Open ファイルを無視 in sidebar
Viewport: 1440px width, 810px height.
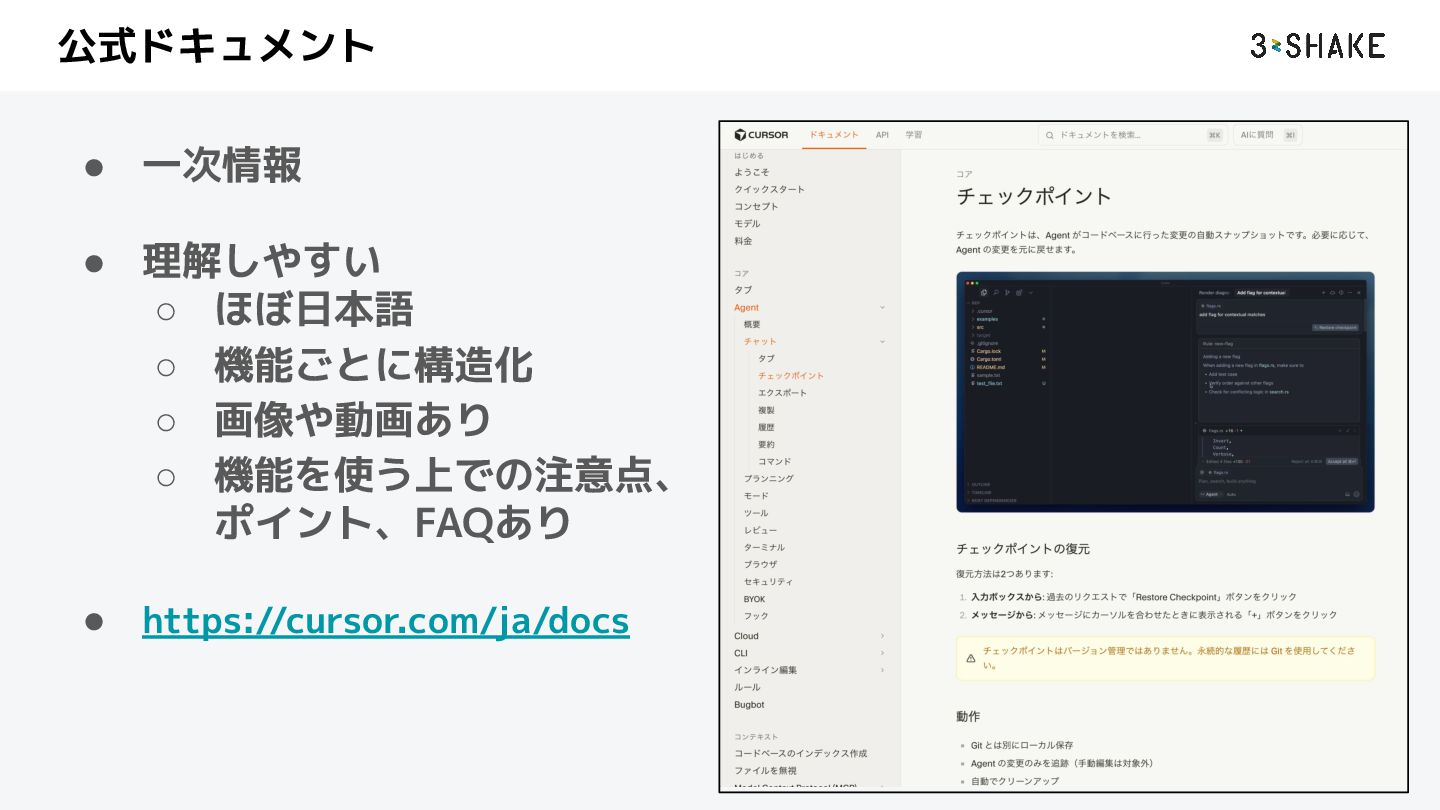tap(766, 770)
